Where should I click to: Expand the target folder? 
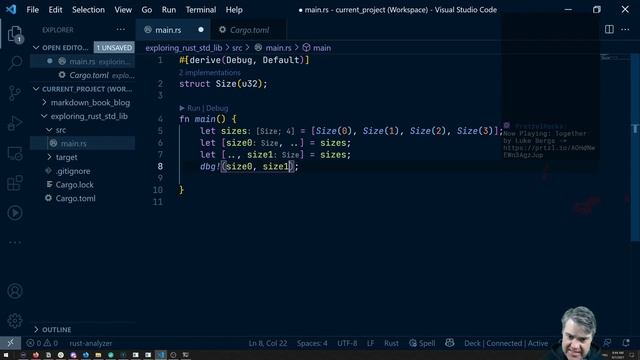pos(66,157)
